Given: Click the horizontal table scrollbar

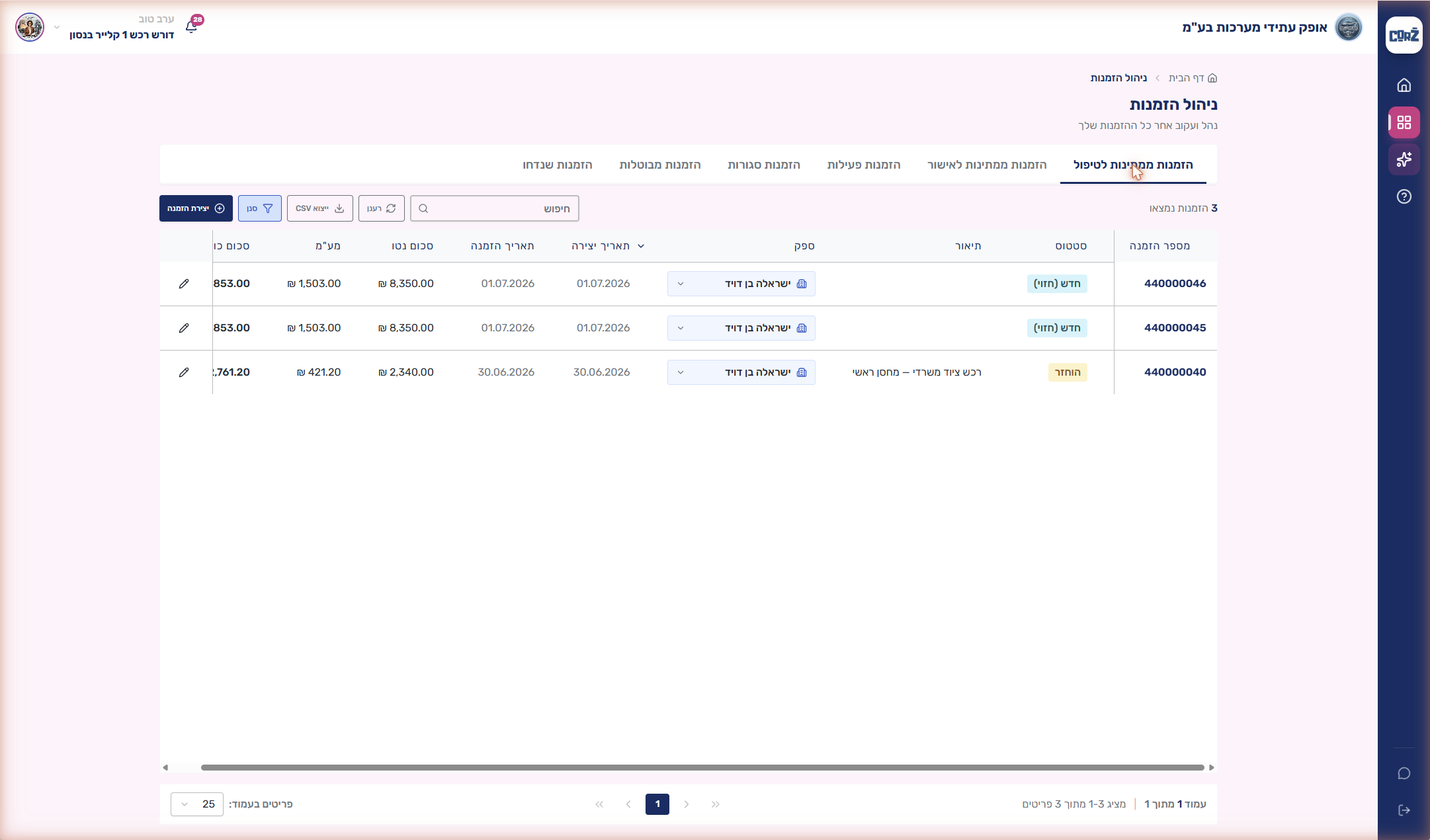Looking at the screenshot, I should point(702,768).
